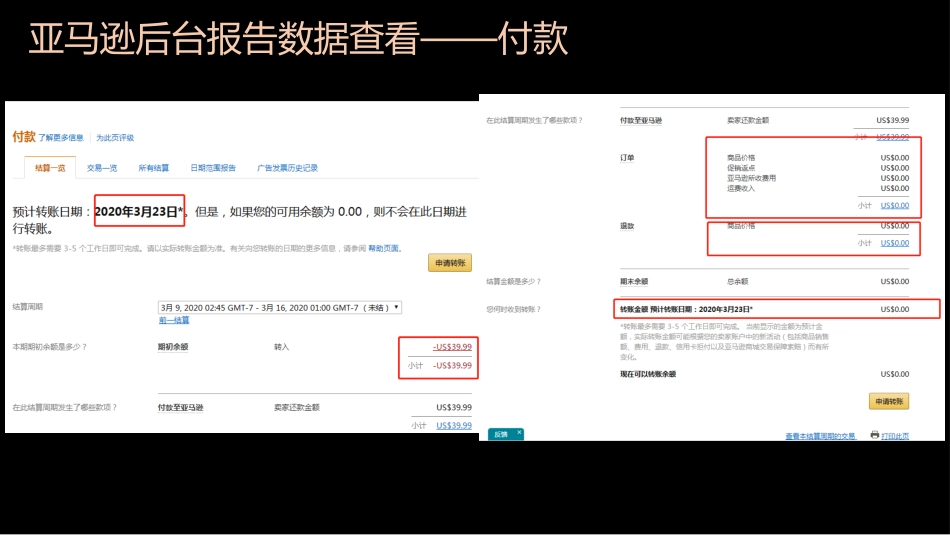Click the 期初余额 label
This screenshot has width=950, height=535.
(x=173, y=347)
